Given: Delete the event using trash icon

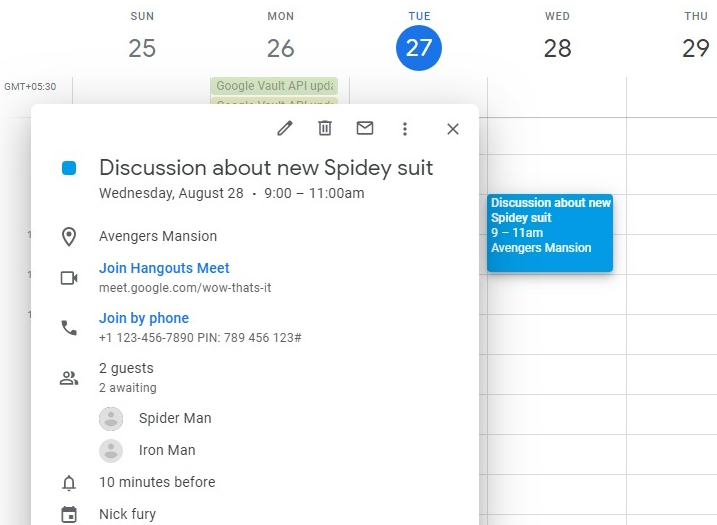Looking at the screenshot, I should coord(325,128).
